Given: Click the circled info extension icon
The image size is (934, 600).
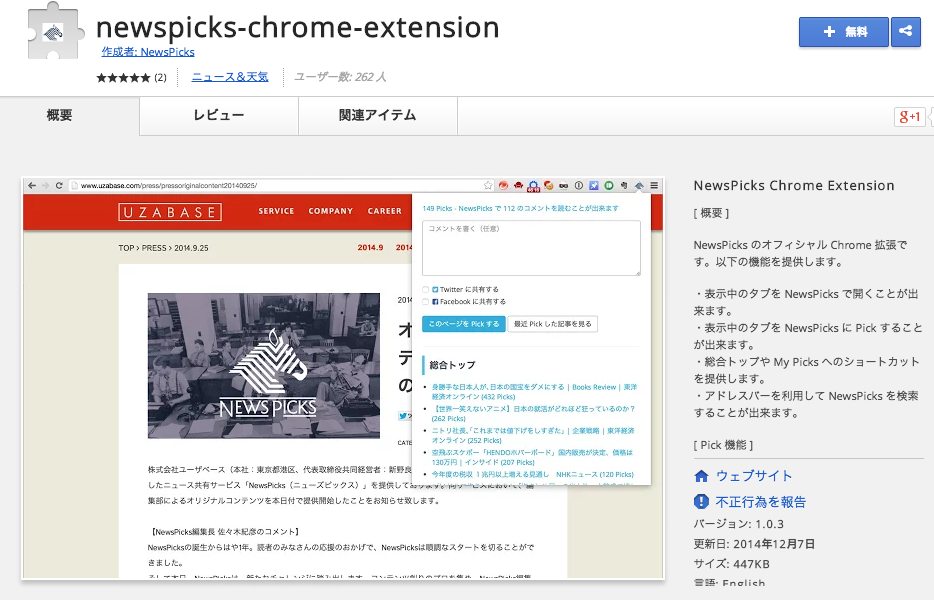Looking at the screenshot, I should coord(578,185).
